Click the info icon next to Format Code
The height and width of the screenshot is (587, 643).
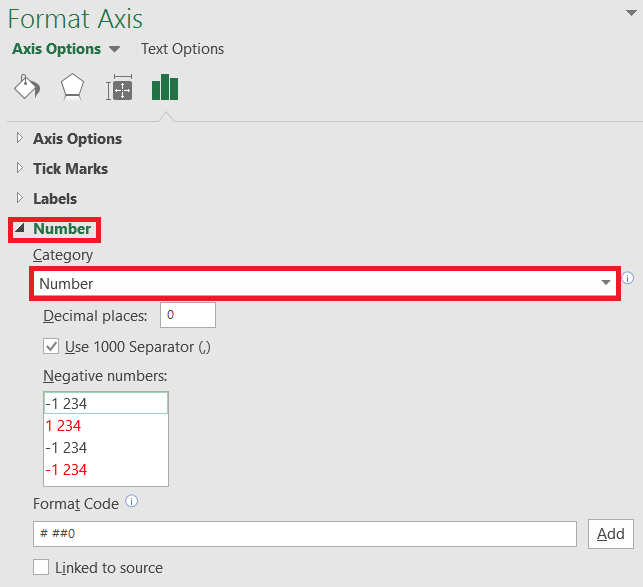(132, 501)
